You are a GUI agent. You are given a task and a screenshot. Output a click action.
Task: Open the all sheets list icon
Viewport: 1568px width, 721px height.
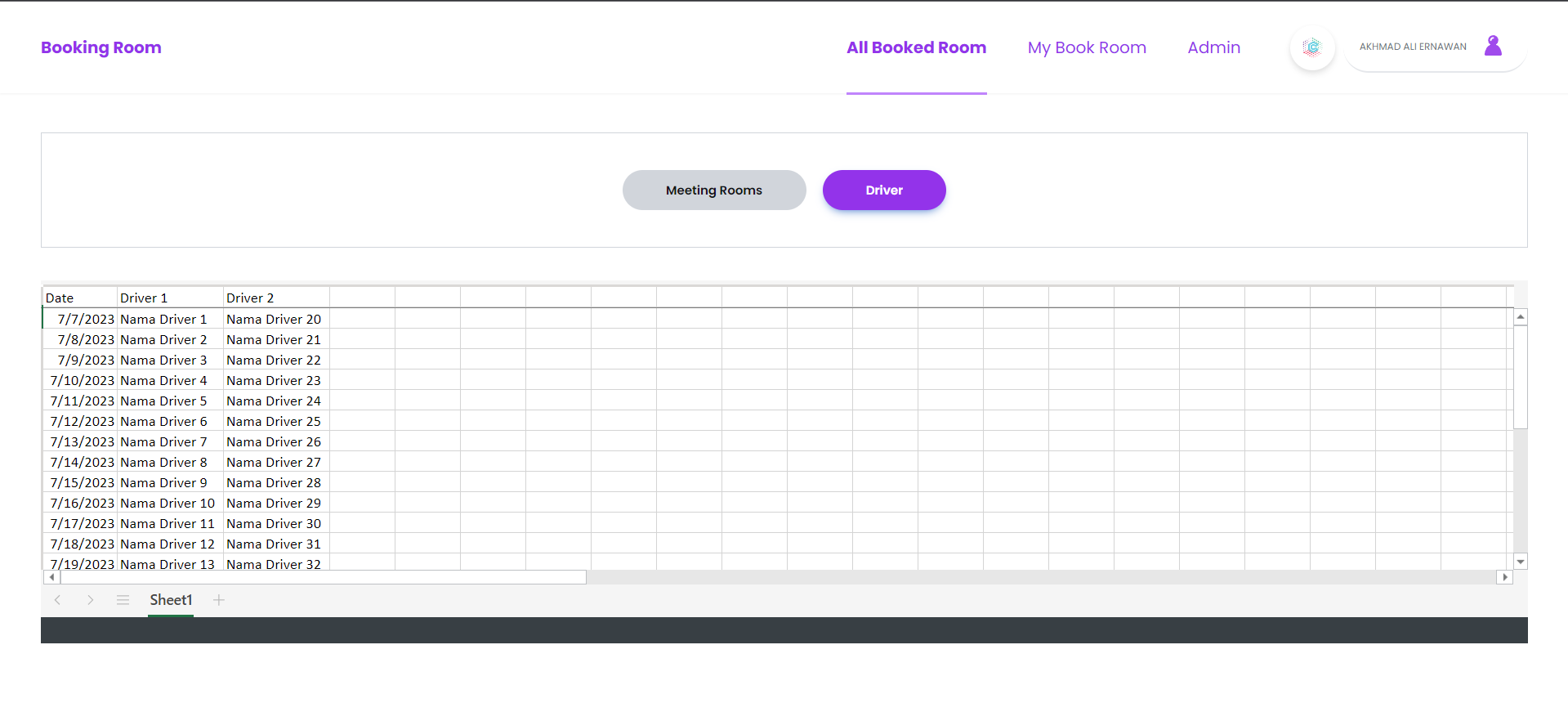[x=123, y=600]
